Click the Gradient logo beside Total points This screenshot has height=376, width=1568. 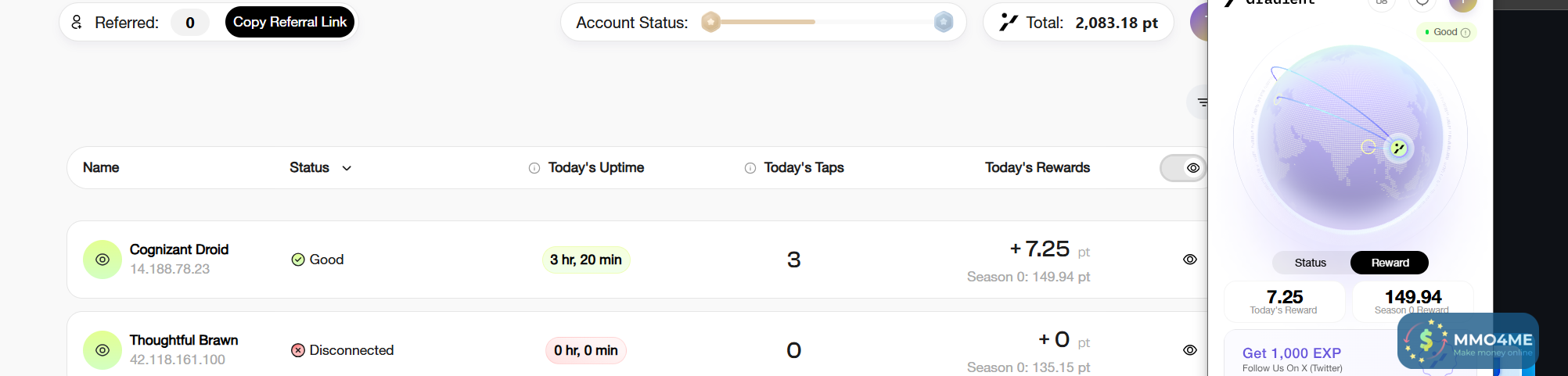(1009, 23)
